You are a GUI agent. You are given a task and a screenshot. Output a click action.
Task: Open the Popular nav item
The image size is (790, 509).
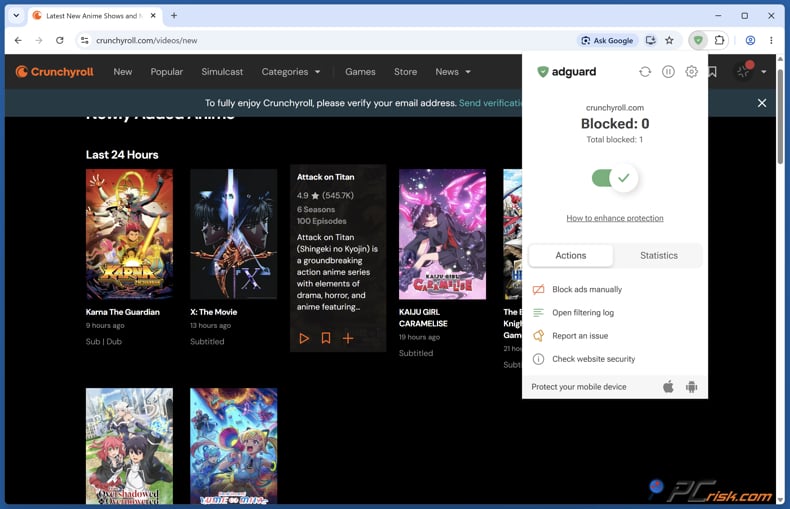point(166,72)
